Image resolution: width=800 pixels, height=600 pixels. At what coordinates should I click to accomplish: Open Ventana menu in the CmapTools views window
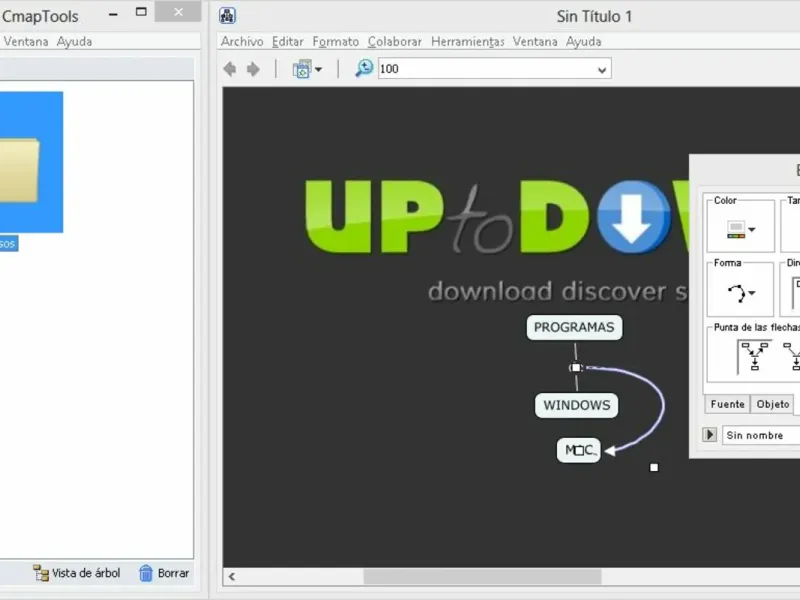tap(26, 42)
